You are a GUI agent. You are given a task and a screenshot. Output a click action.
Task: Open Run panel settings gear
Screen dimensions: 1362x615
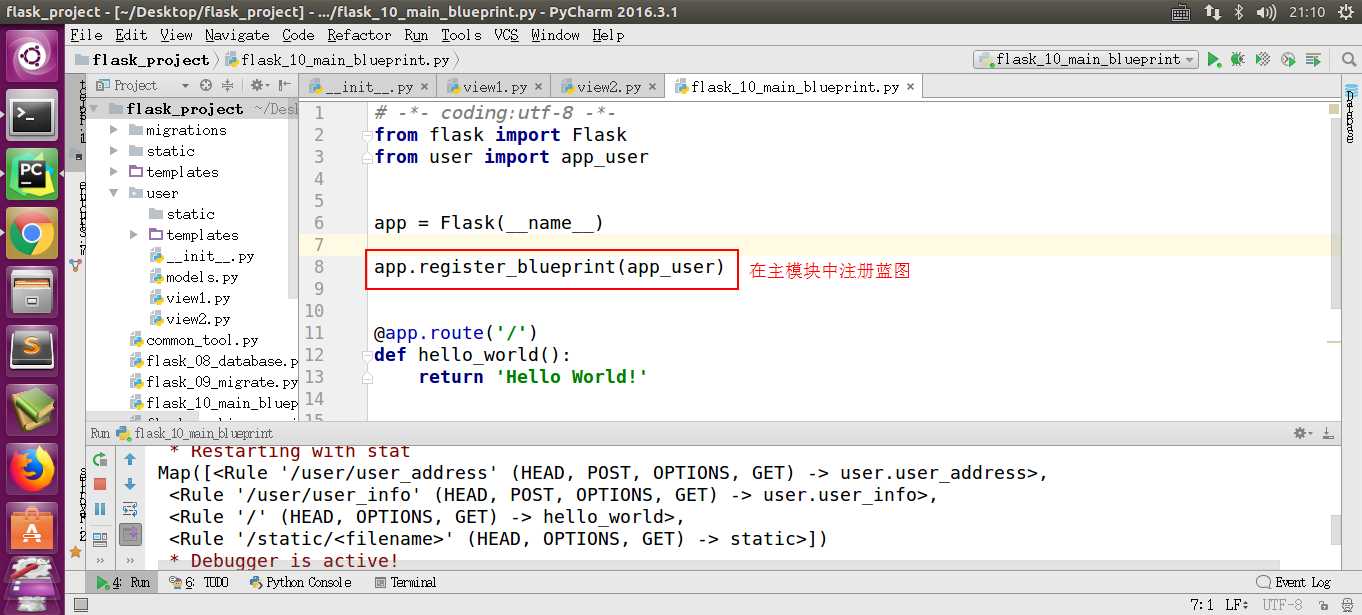(1302, 433)
